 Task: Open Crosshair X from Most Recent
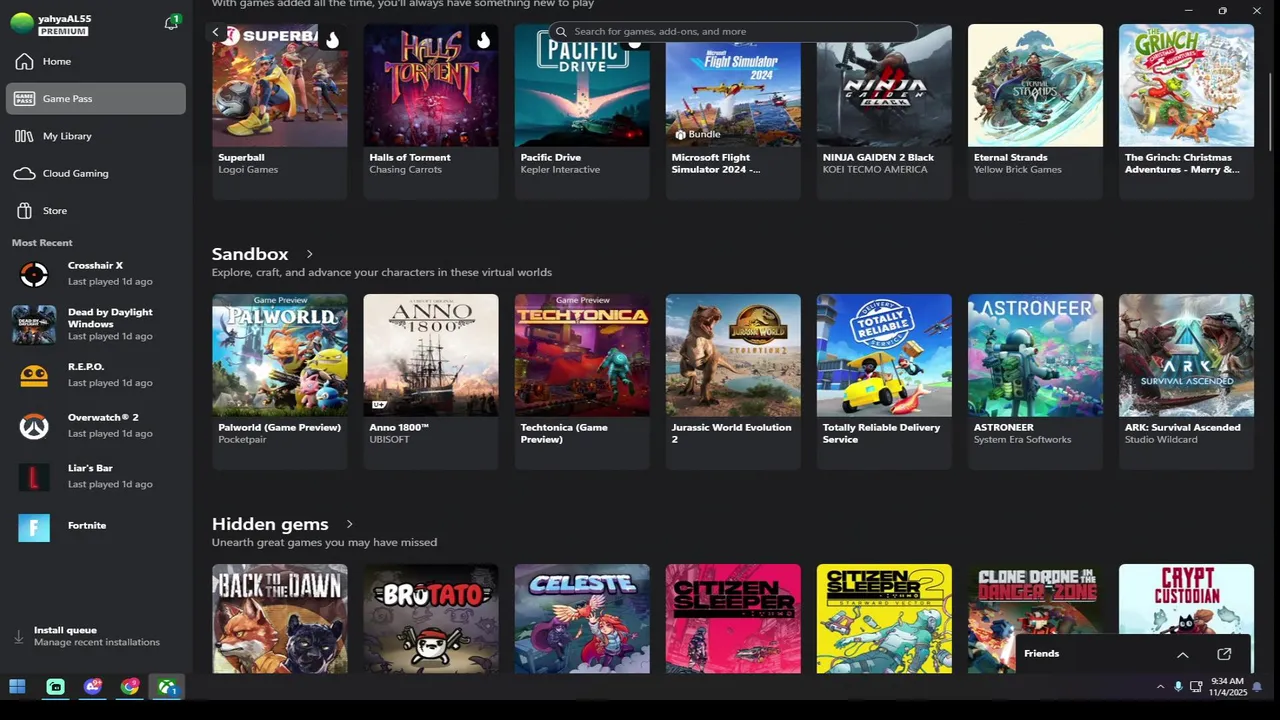(x=96, y=273)
